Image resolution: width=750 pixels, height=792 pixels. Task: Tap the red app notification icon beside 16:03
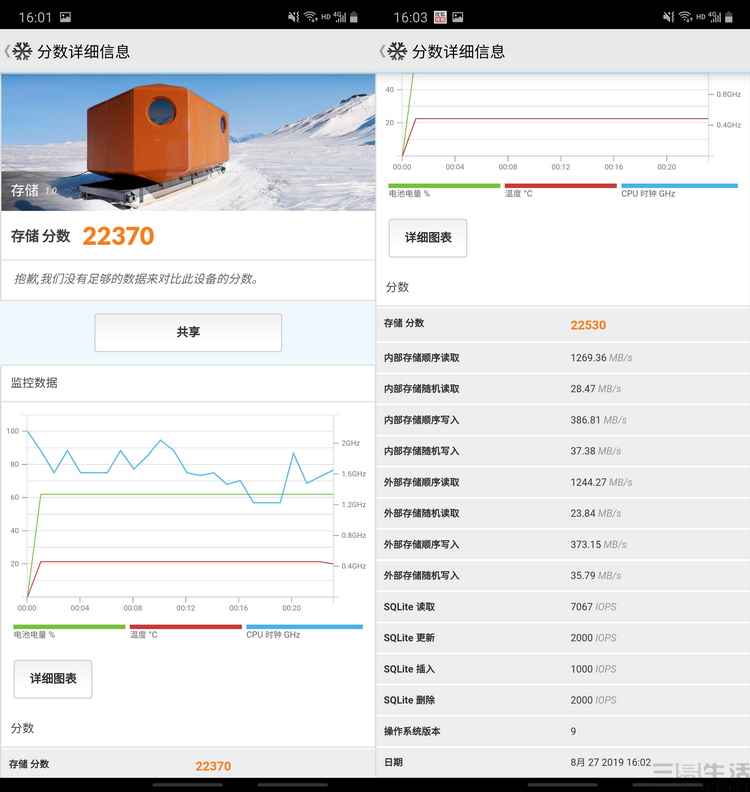440,17
